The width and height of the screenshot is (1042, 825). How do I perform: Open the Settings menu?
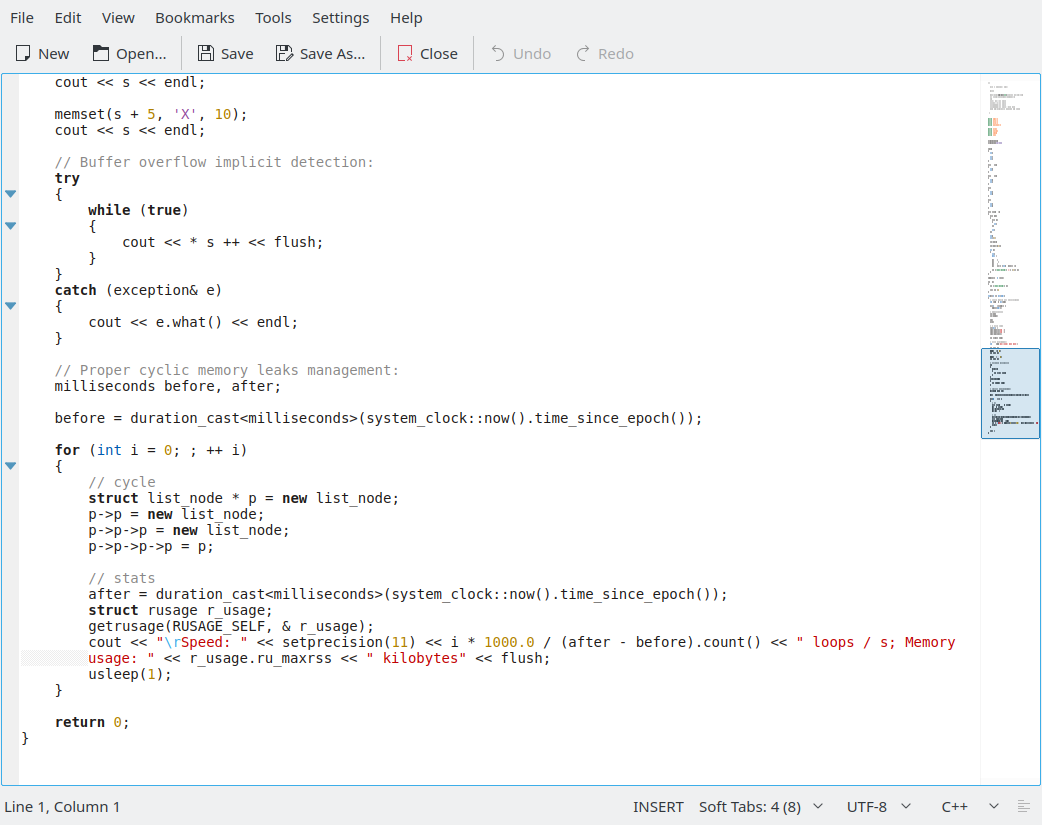click(340, 17)
